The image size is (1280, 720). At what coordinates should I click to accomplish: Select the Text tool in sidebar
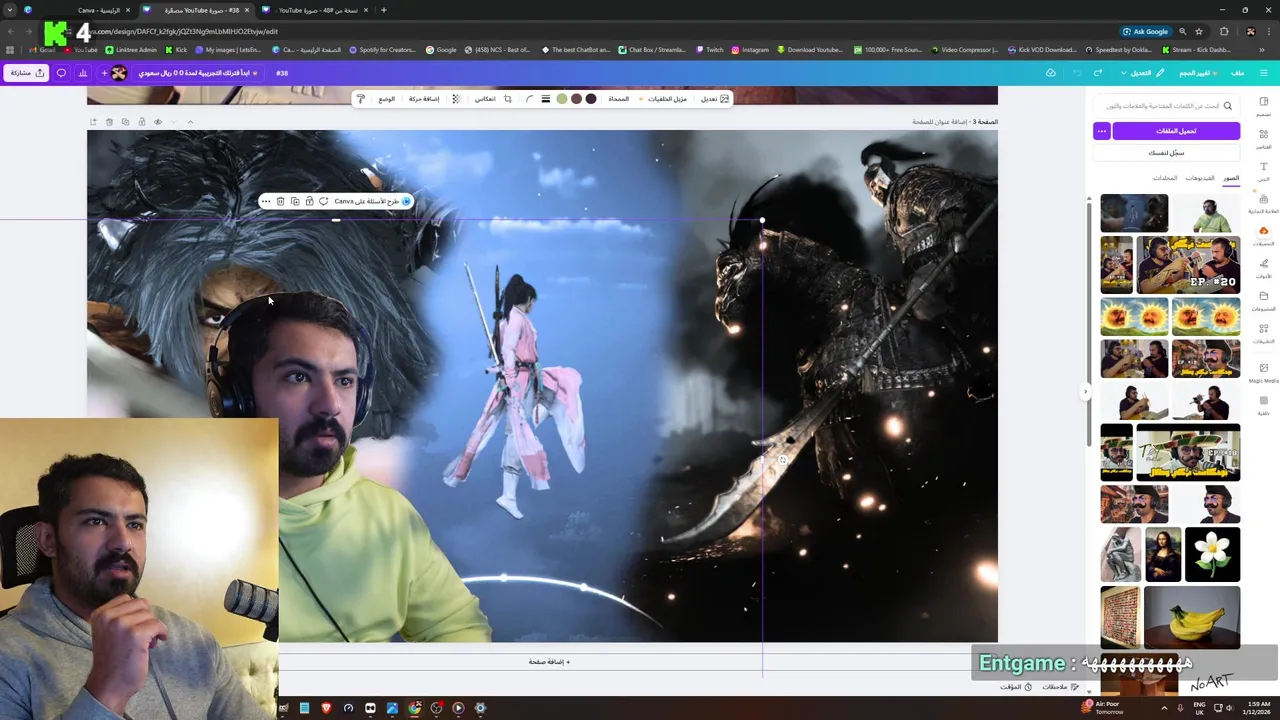point(1264,171)
